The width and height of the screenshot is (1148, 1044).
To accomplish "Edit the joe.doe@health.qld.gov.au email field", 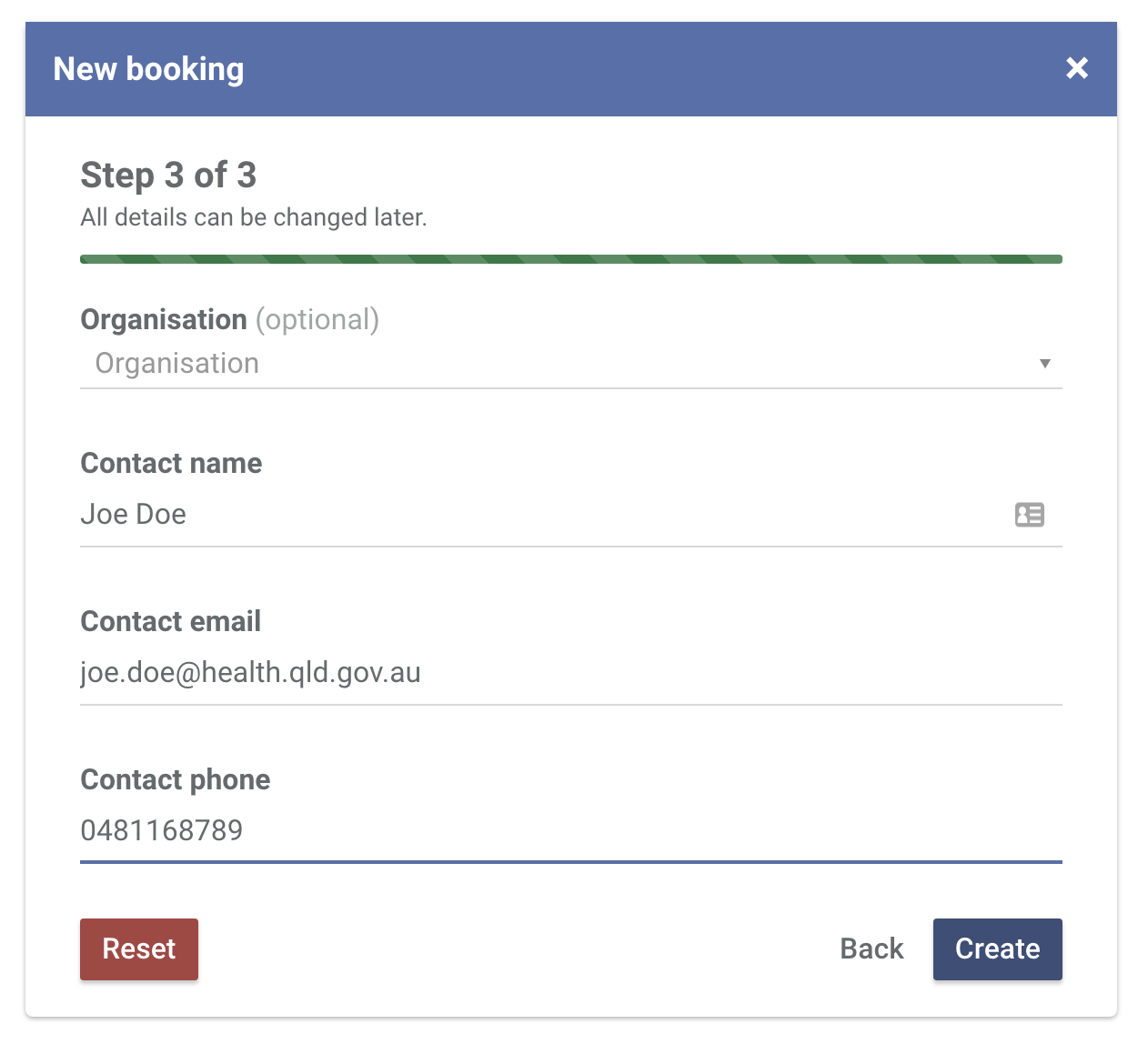I will [571, 673].
